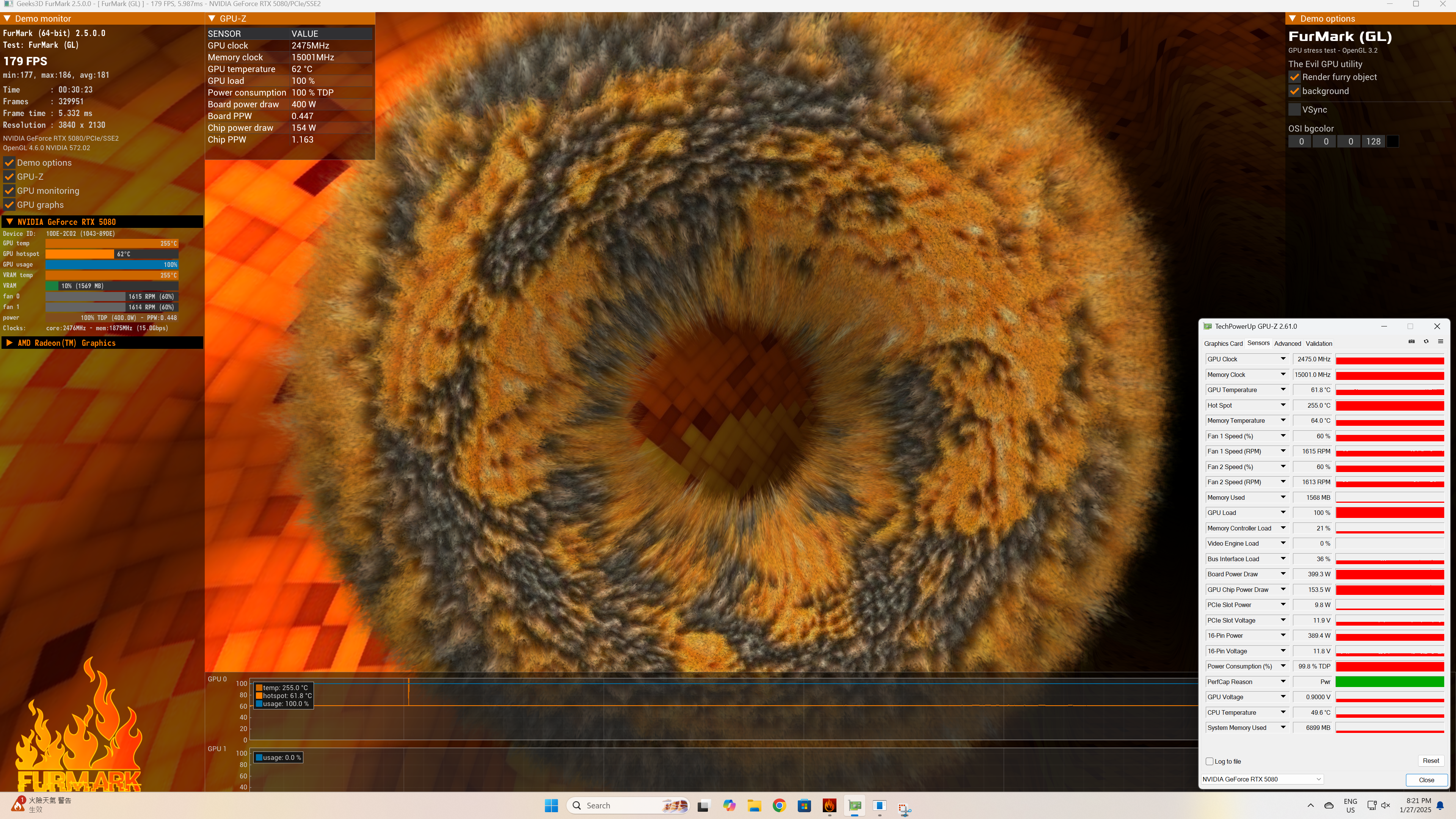This screenshot has width=1456, height=819.
Task: Open Microsoft Store from the taskbar
Action: click(x=804, y=805)
